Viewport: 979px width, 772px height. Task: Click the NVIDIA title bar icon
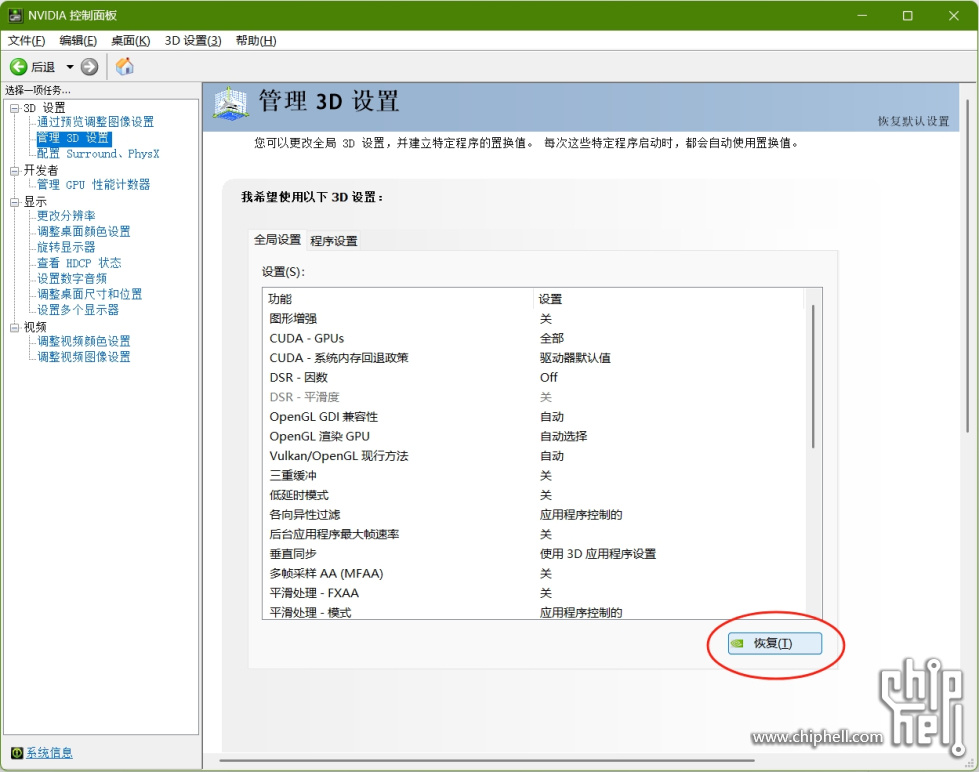point(15,15)
